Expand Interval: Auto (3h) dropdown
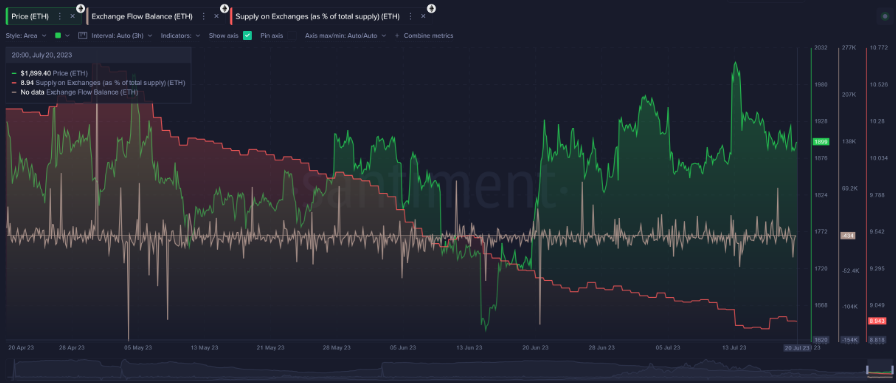The image size is (896, 383). pos(120,35)
